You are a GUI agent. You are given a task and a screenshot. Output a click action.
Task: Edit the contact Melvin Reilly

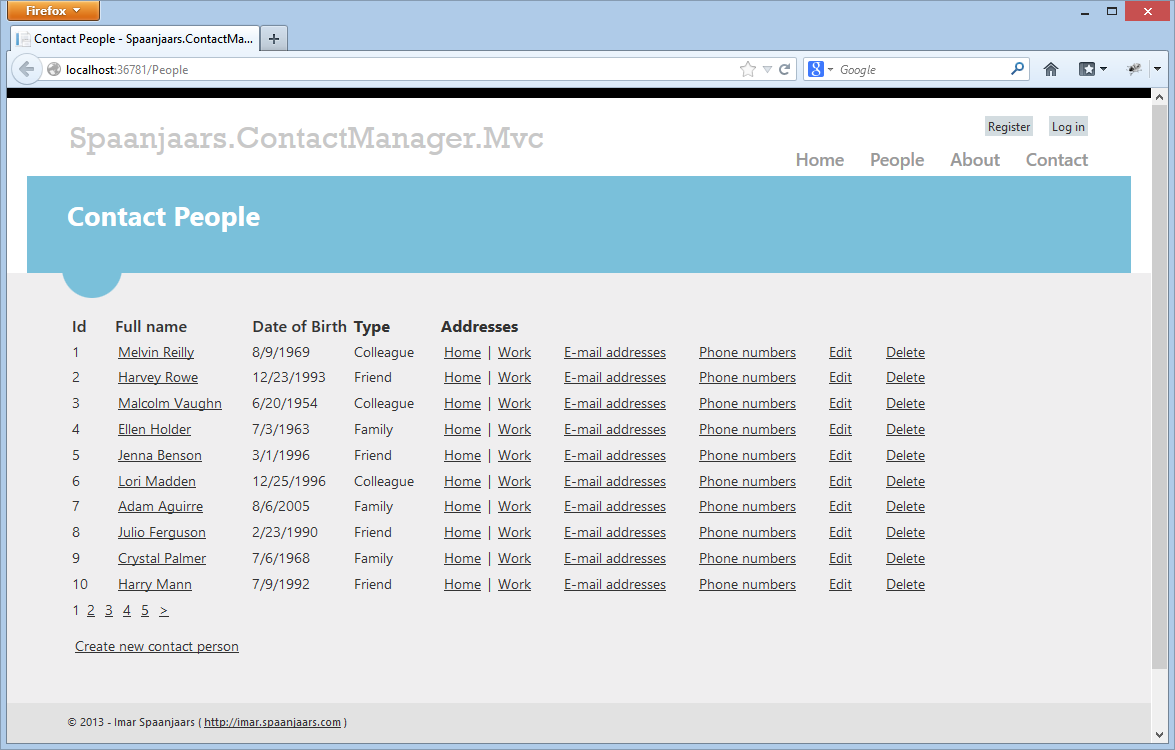tap(840, 352)
